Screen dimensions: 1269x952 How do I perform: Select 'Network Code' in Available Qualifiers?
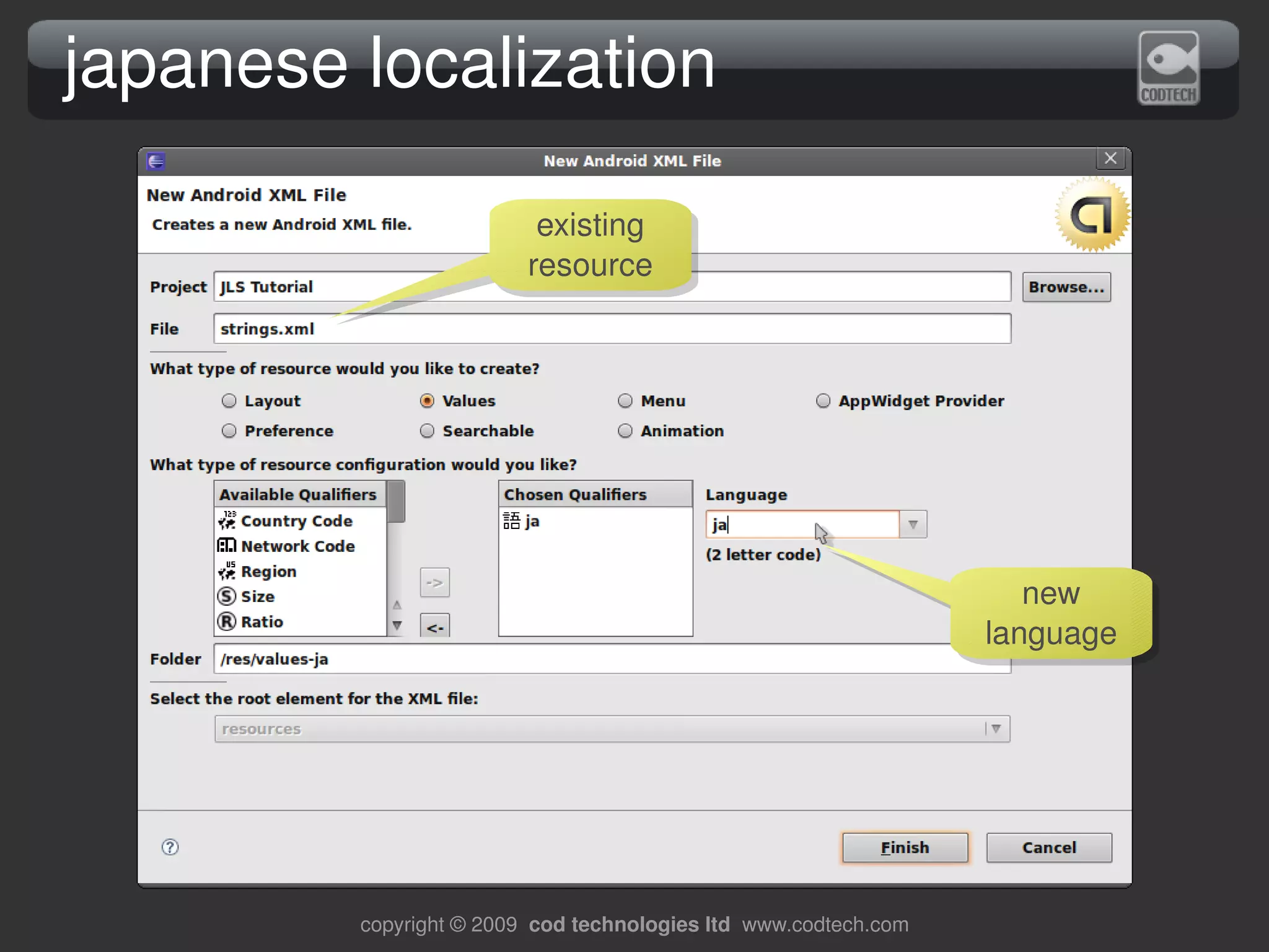pyautogui.click(x=301, y=546)
